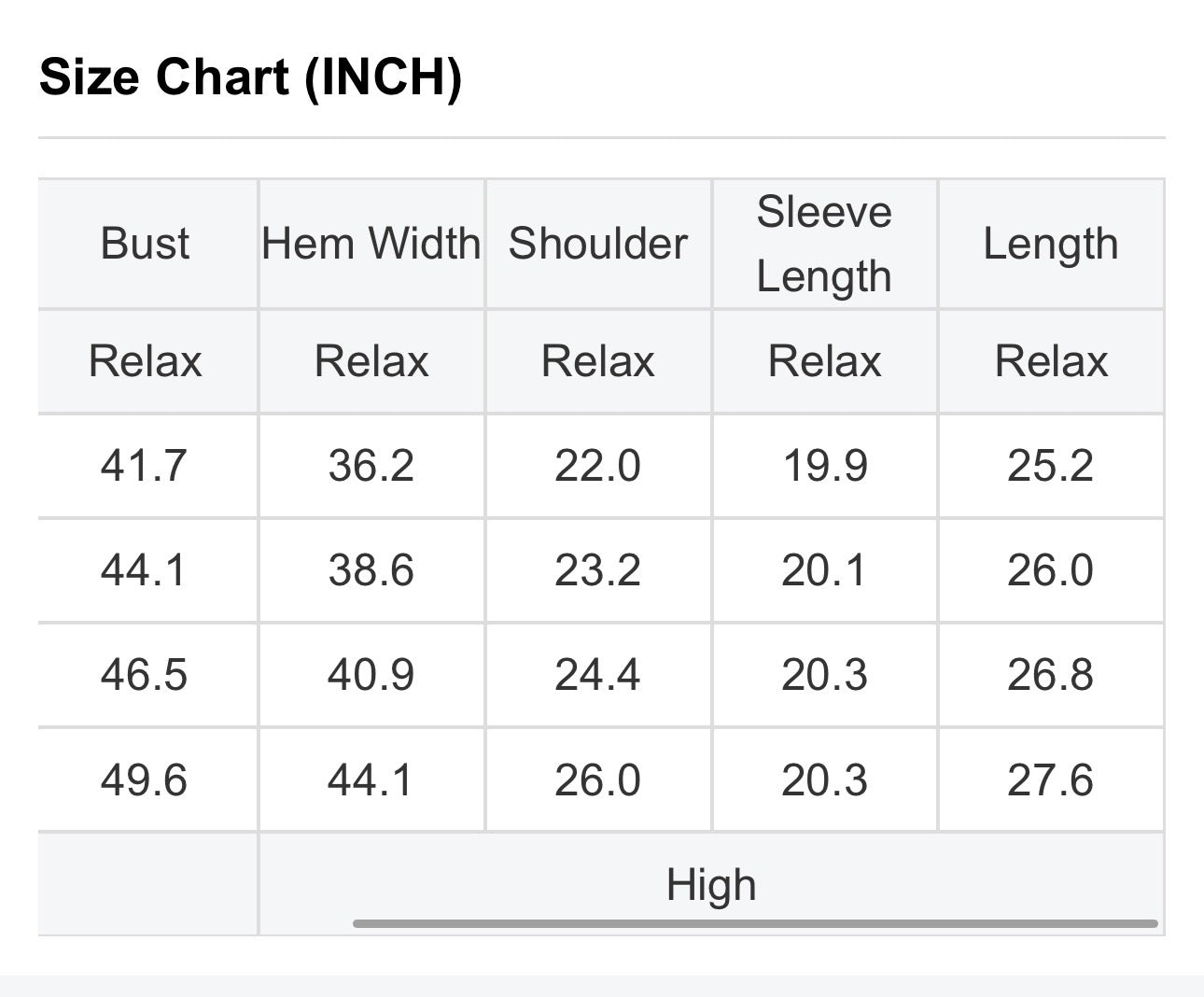Viewport: 1204px width, 997px height.
Task: Click the horizontal scrollbar under the table
Action: click(x=755, y=923)
